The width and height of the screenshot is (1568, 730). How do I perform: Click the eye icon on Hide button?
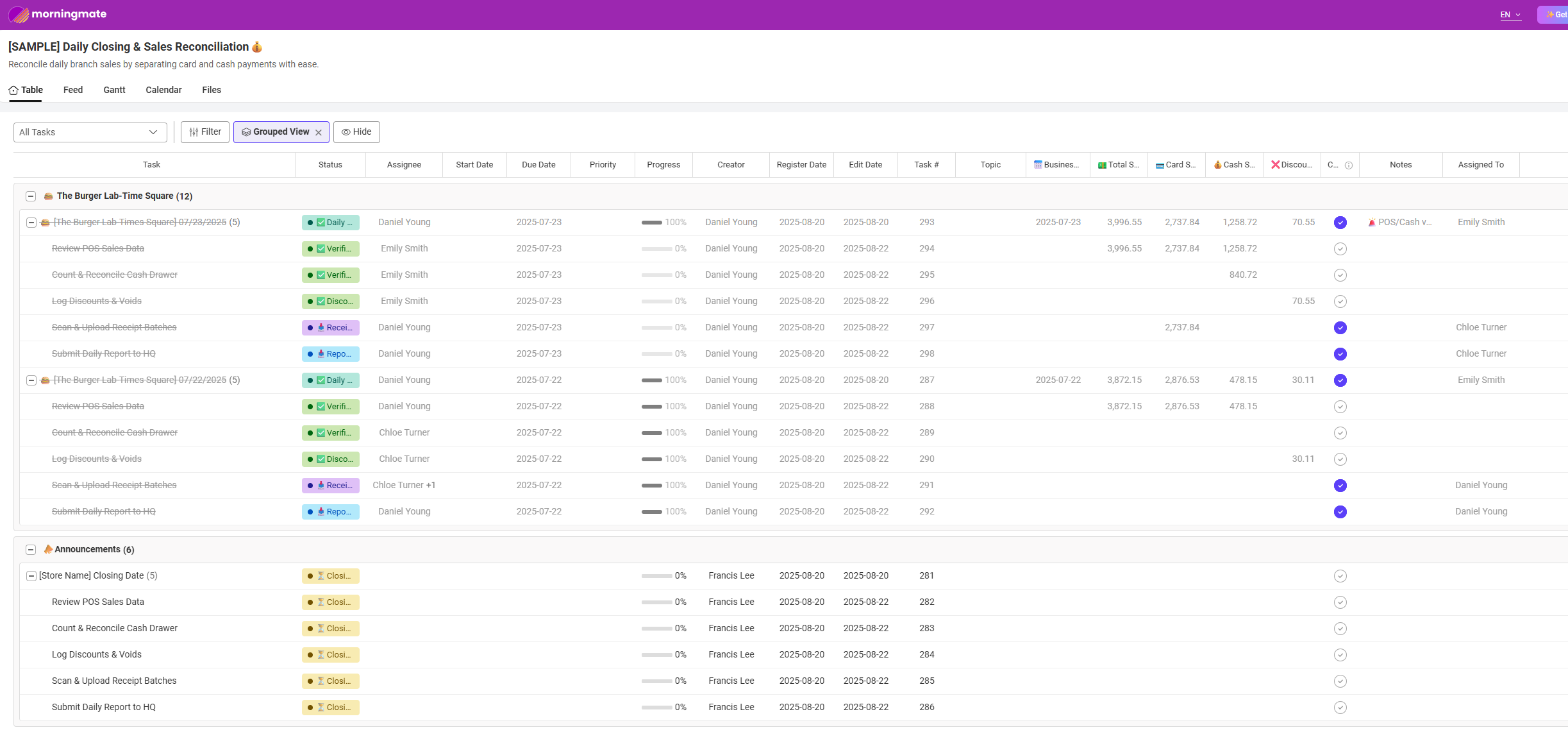pyautogui.click(x=346, y=132)
